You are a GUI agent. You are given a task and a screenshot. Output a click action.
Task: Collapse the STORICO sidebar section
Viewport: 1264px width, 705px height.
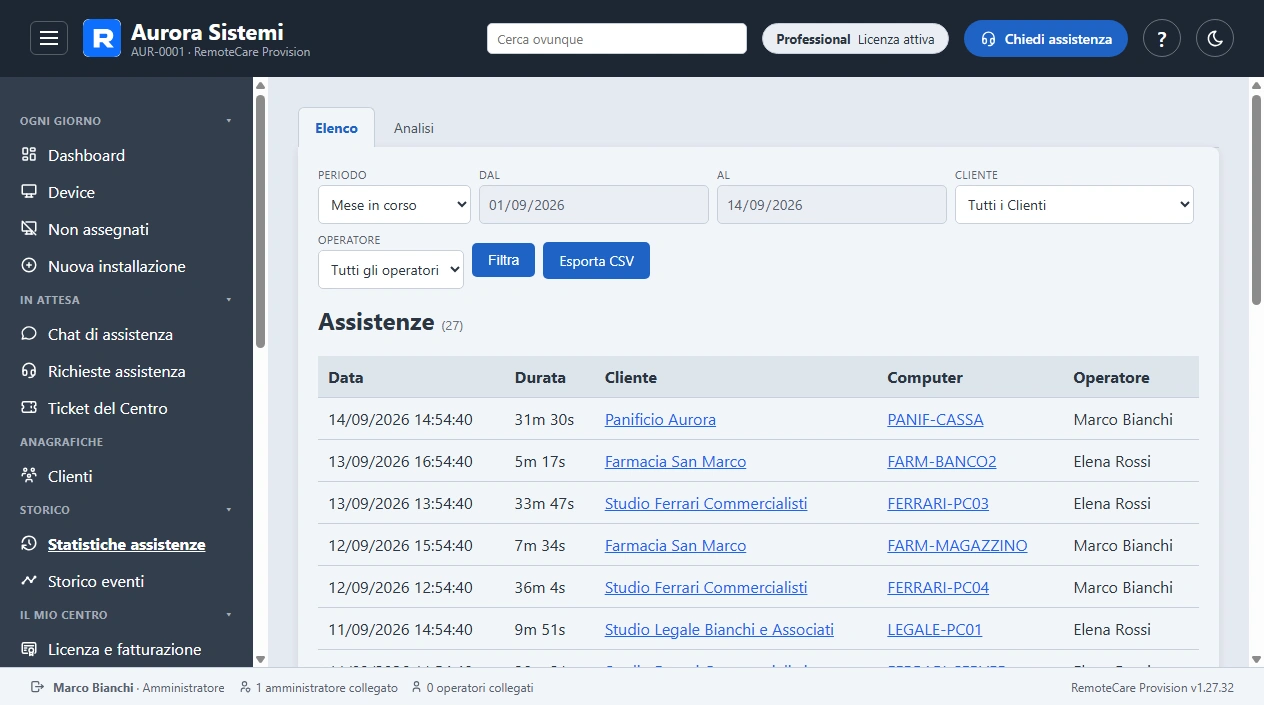(x=228, y=510)
